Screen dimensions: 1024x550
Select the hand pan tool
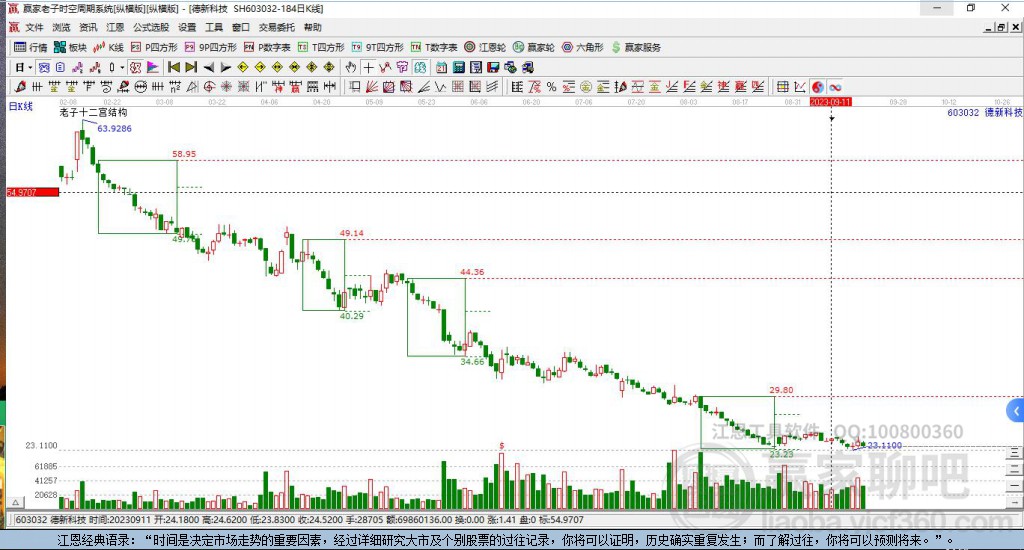pos(351,67)
